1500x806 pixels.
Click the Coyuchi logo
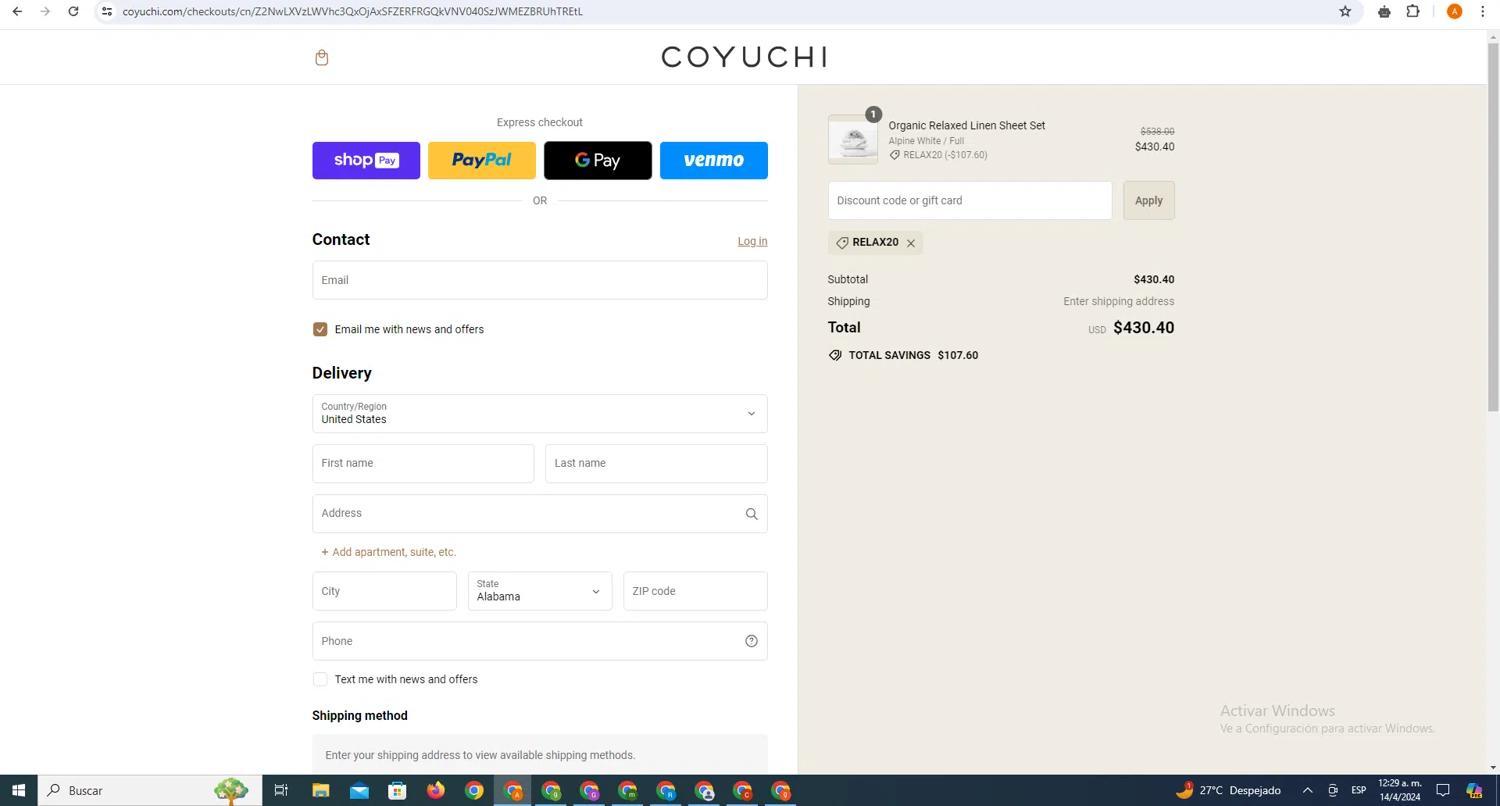[x=743, y=57]
